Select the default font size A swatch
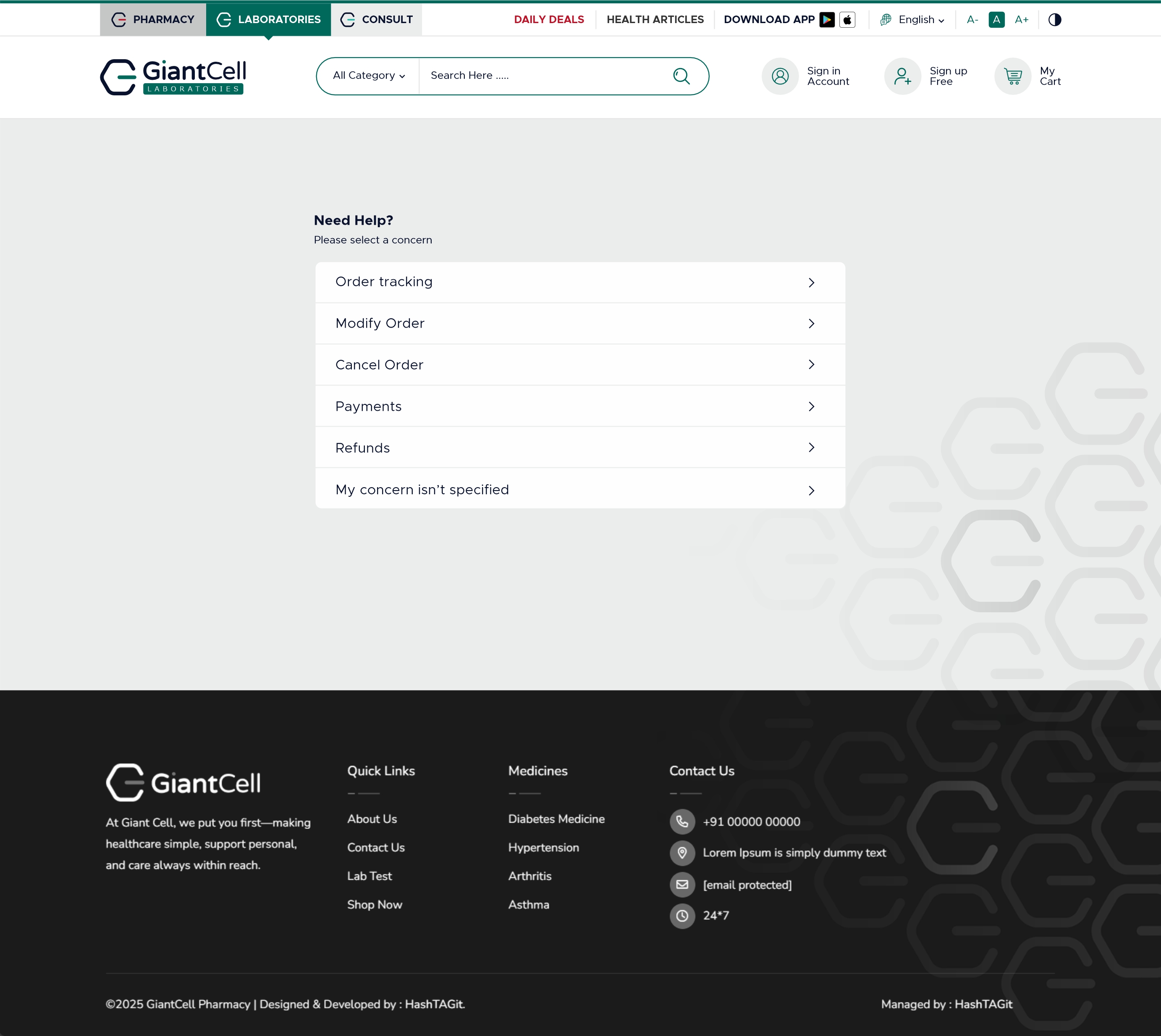Viewport: 1161px width, 1036px height. click(x=996, y=20)
